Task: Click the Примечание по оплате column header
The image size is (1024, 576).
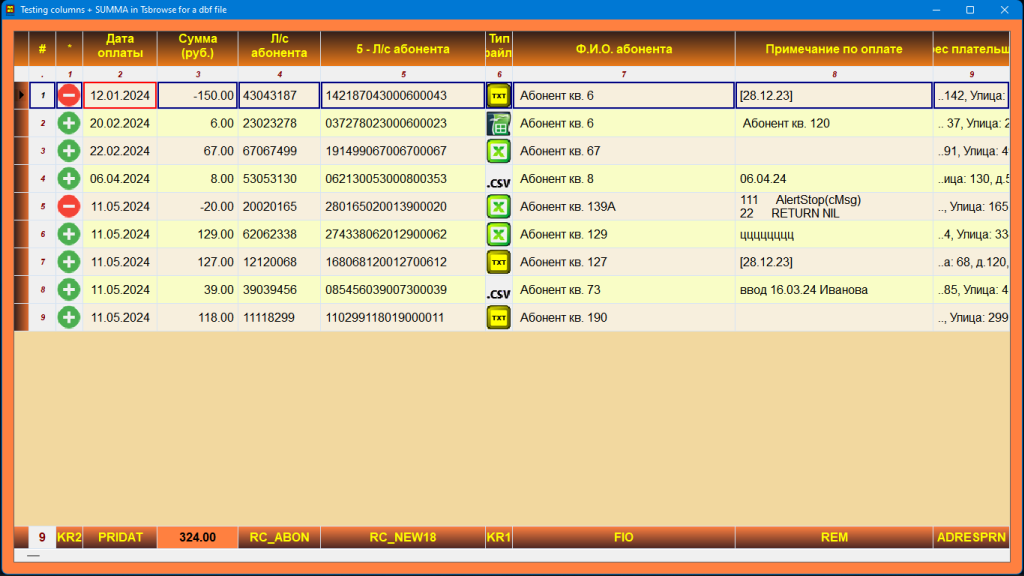Action: point(834,48)
